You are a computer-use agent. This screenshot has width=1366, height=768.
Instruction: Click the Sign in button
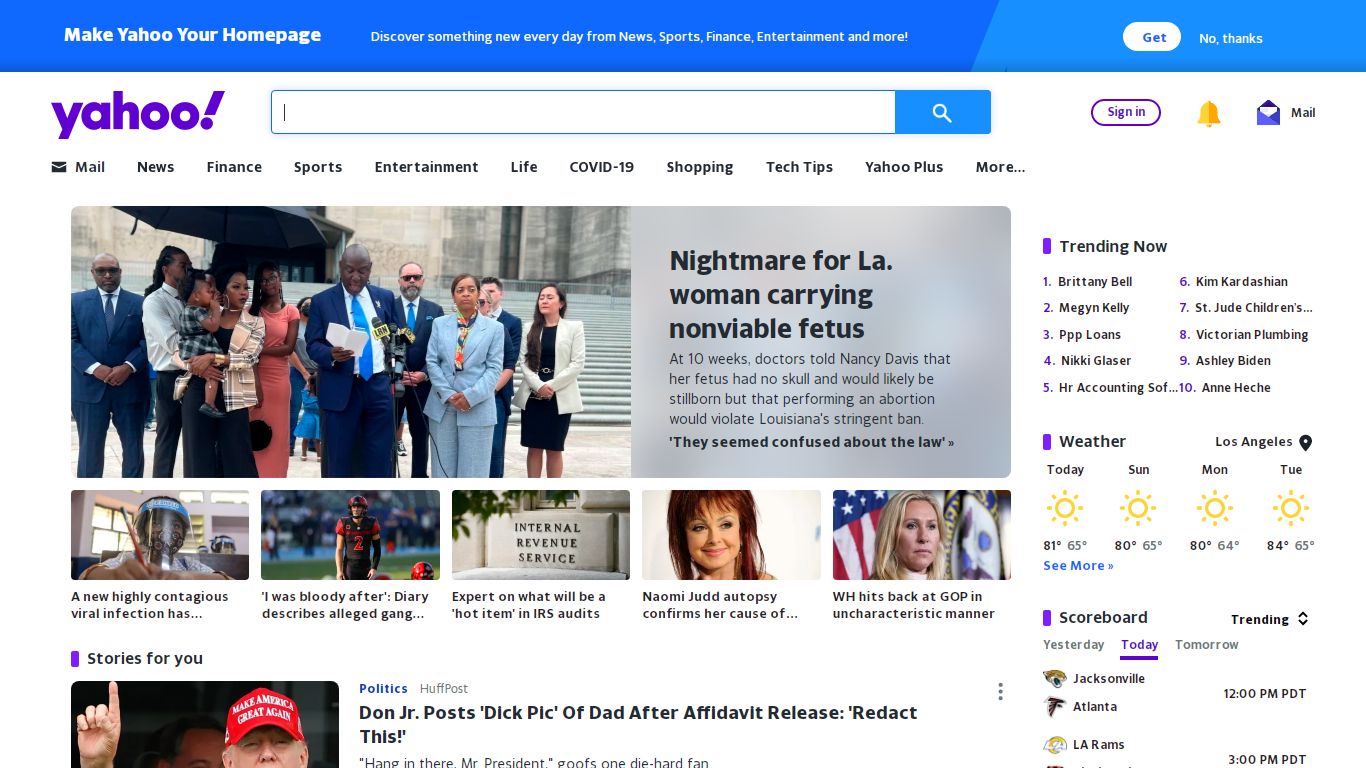(x=1126, y=112)
